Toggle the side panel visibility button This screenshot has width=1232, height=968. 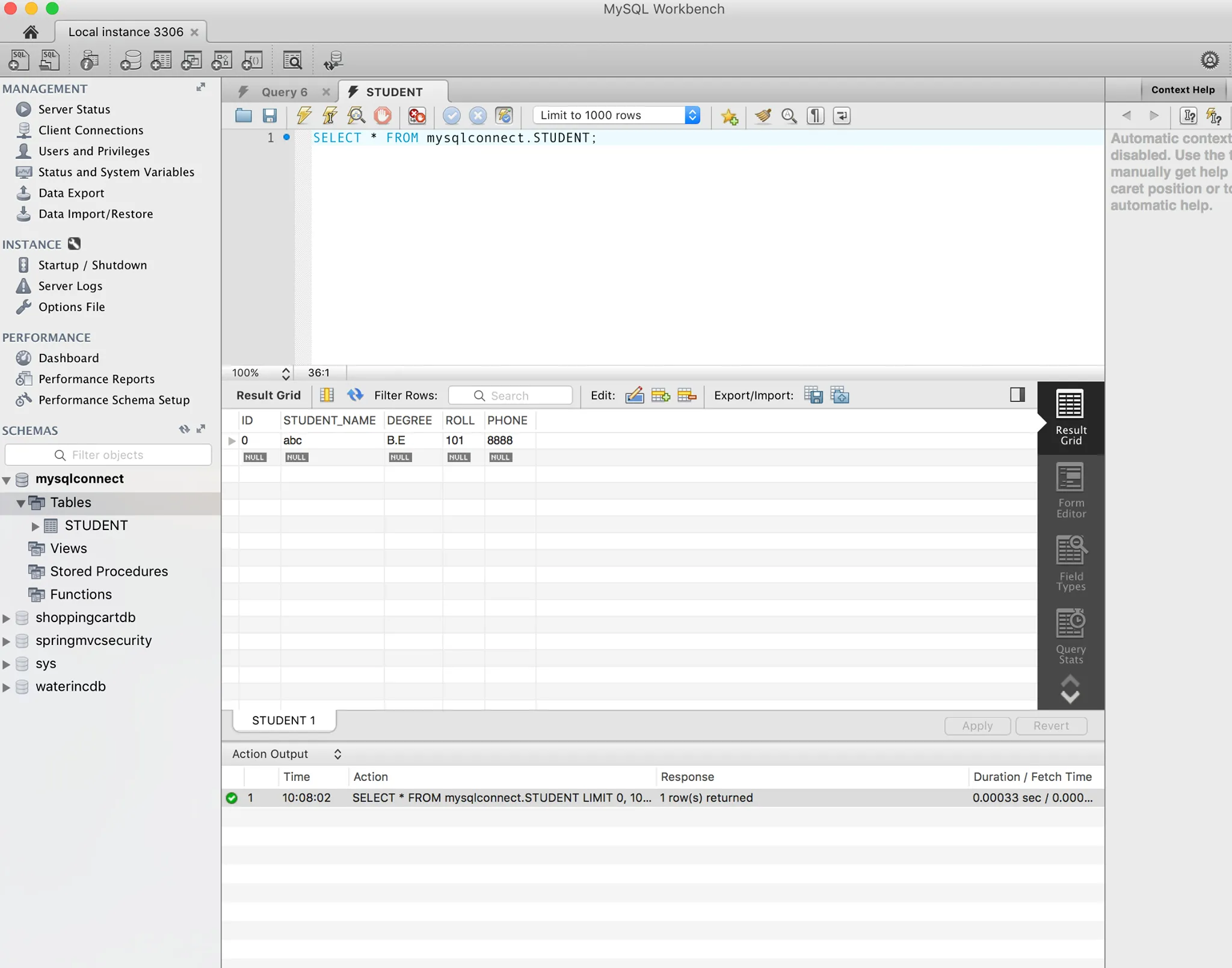point(1017,395)
